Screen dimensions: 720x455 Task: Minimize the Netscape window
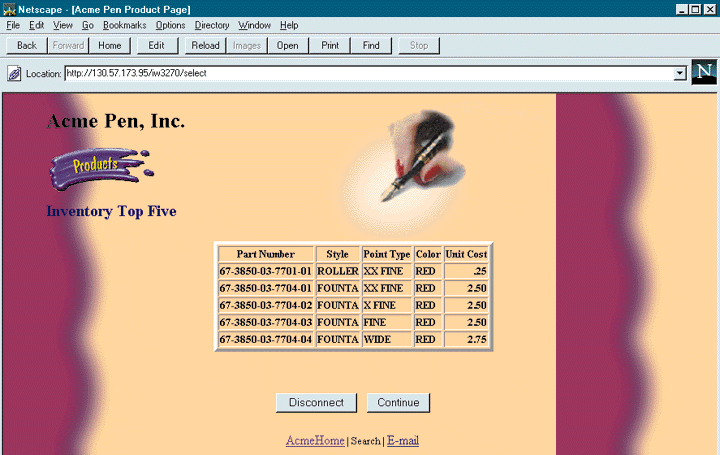tap(682, 9)
